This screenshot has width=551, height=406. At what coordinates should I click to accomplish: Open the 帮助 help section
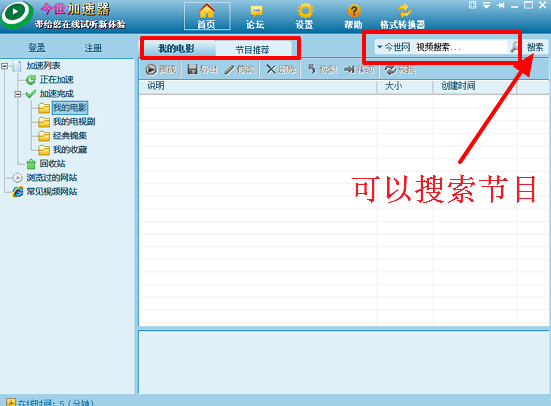pos(353,16)
